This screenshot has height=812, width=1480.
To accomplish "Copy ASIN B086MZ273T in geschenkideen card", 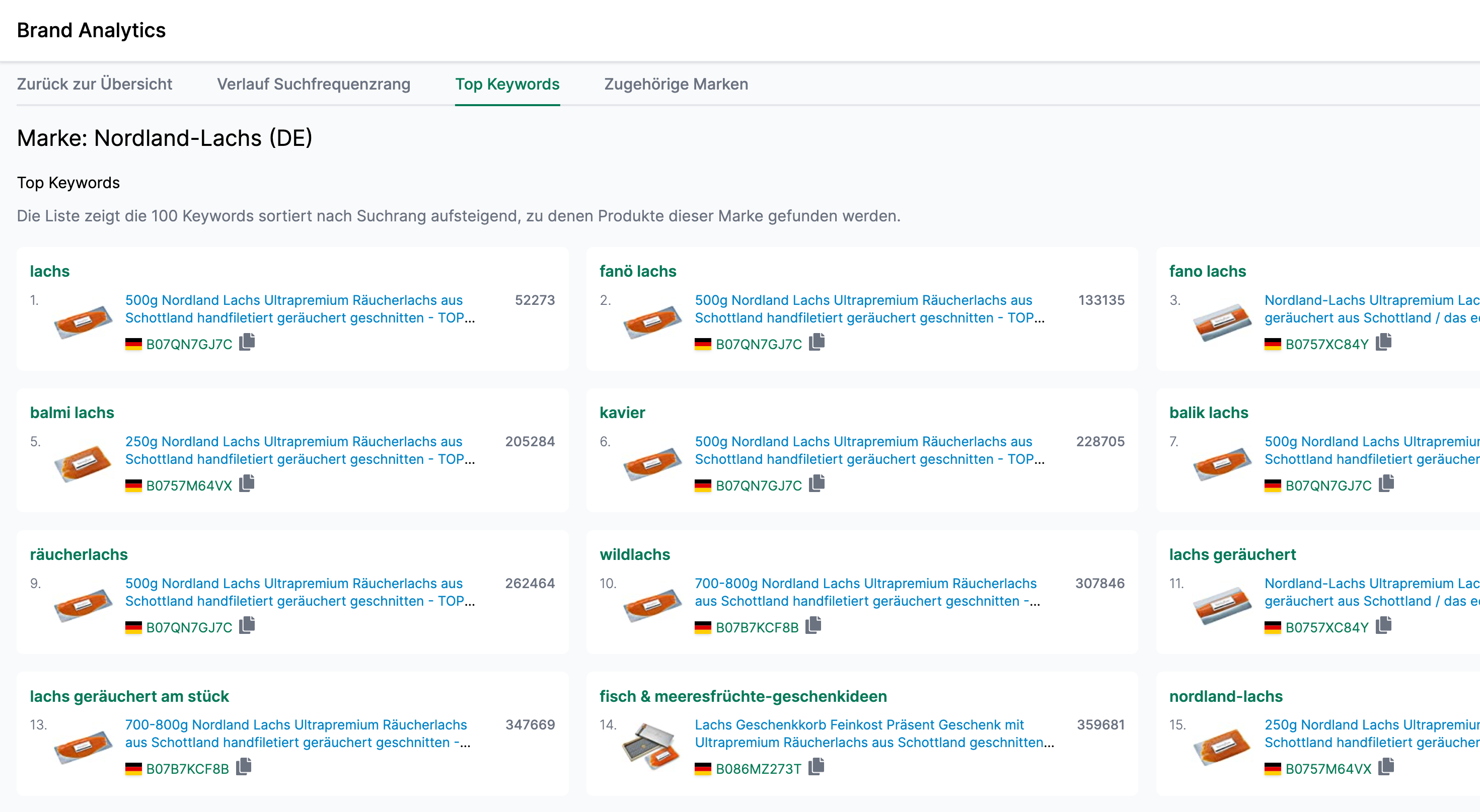I will click(816, 767).
